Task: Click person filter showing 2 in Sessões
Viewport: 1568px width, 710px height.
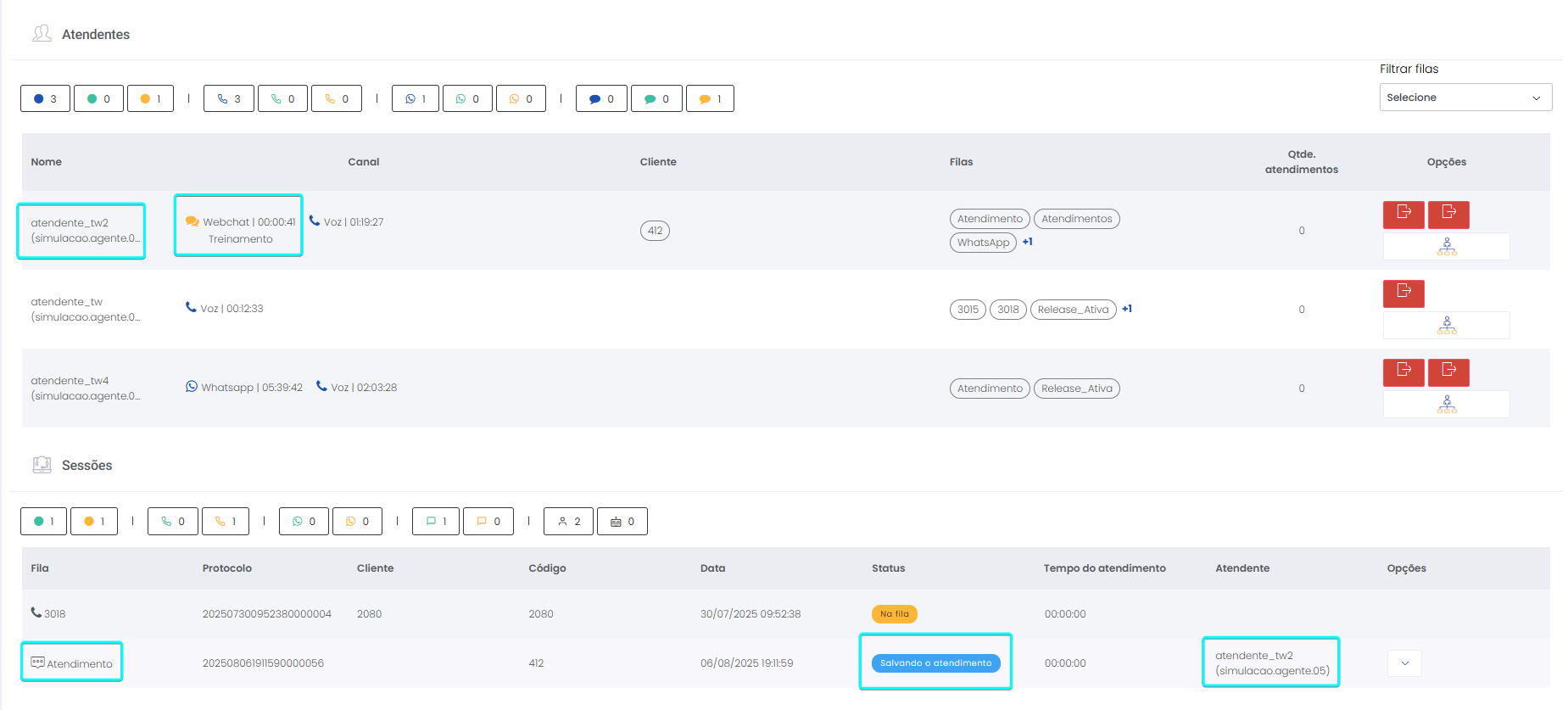Action: (x=569, y=522)
